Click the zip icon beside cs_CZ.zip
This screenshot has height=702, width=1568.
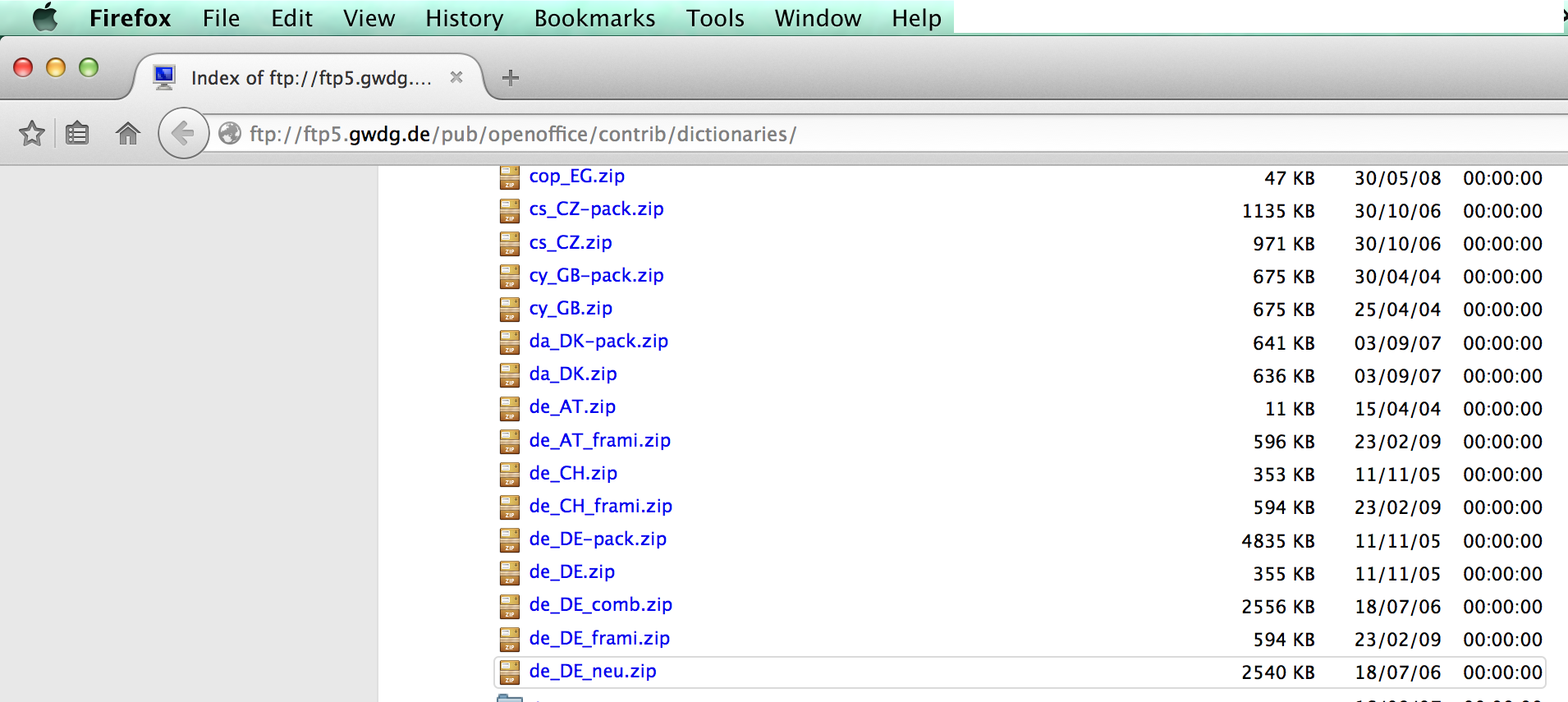click(x=510, y=244)
